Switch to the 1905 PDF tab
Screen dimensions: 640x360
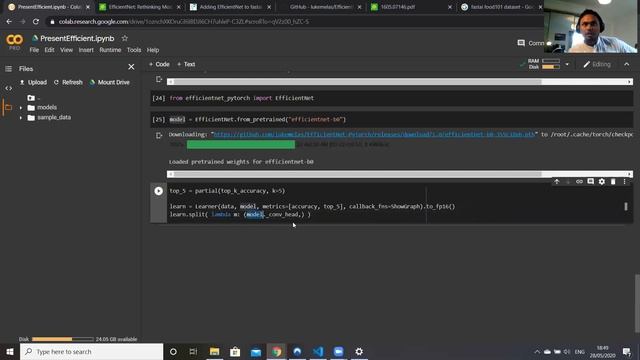tap(411, 7)
